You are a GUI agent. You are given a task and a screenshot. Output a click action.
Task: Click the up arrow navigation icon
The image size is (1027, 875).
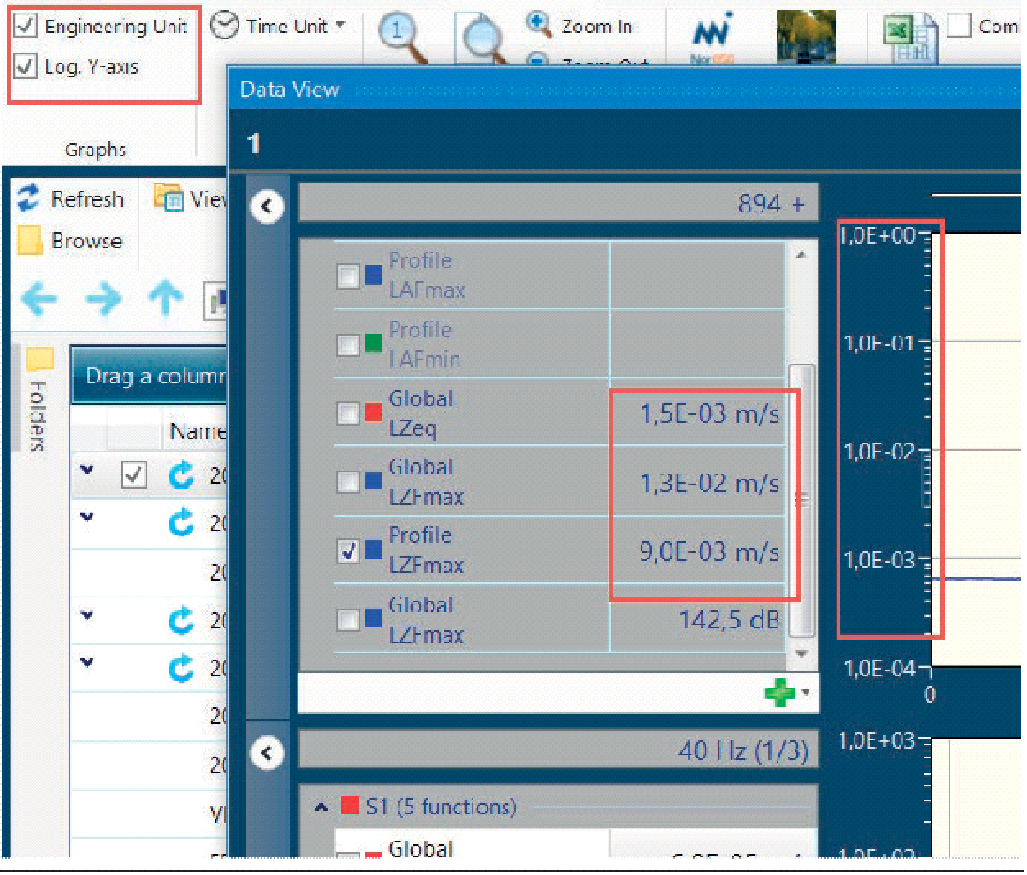[166, 298]
